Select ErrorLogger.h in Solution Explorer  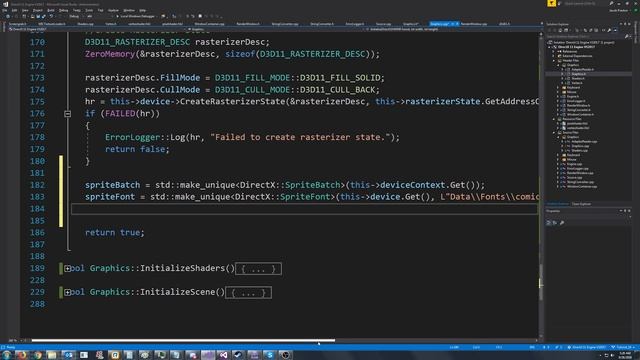(576, 101)
